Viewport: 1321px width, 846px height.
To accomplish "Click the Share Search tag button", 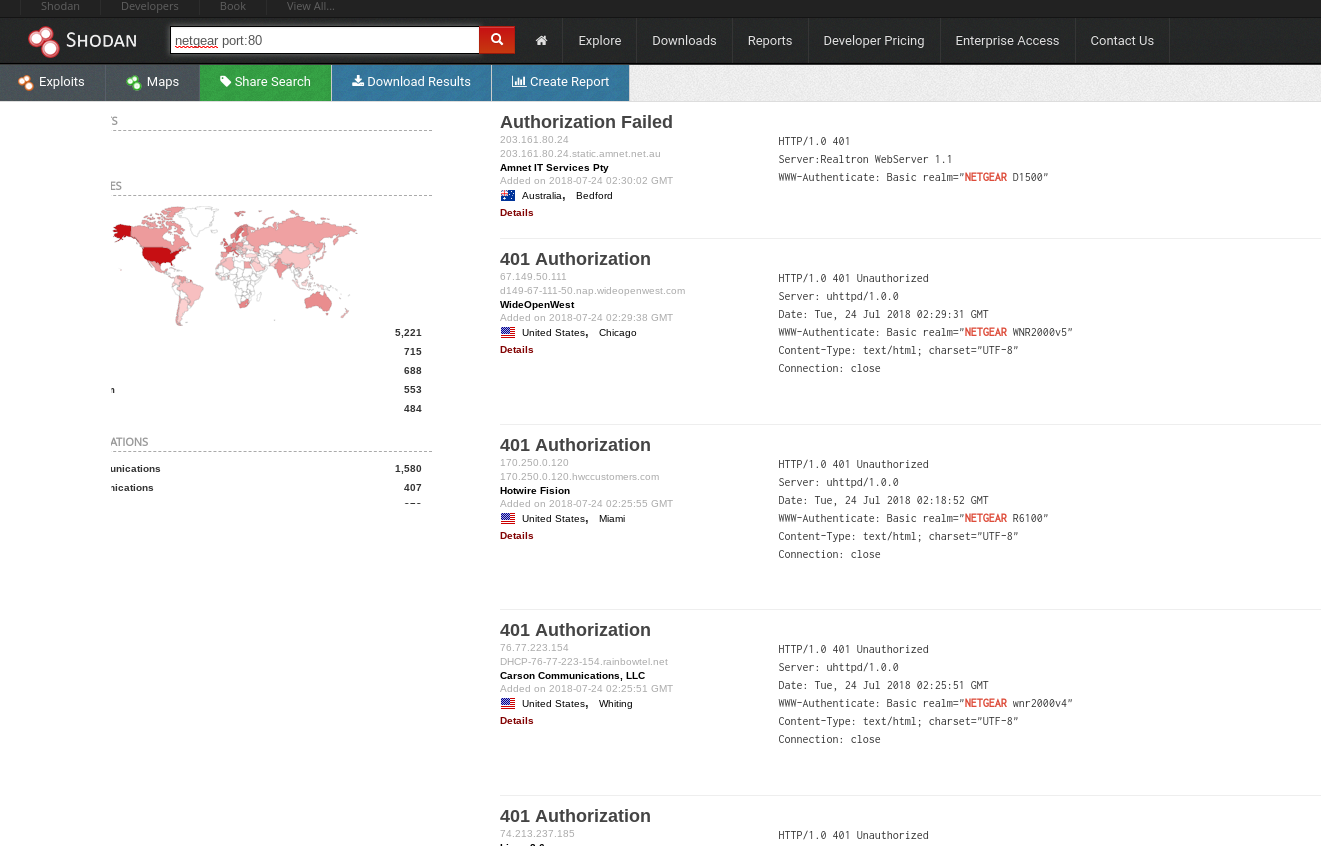I will point(265,82).
